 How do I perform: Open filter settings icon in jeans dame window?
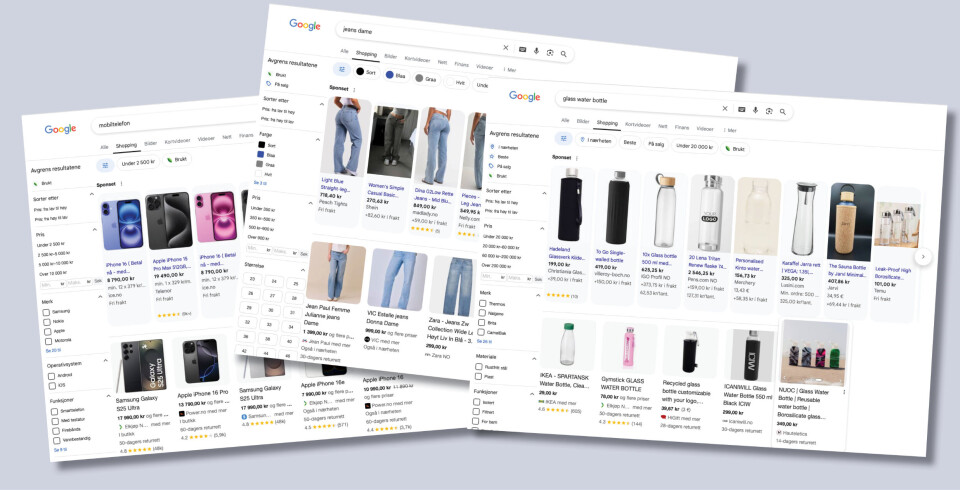coord(342,69)
